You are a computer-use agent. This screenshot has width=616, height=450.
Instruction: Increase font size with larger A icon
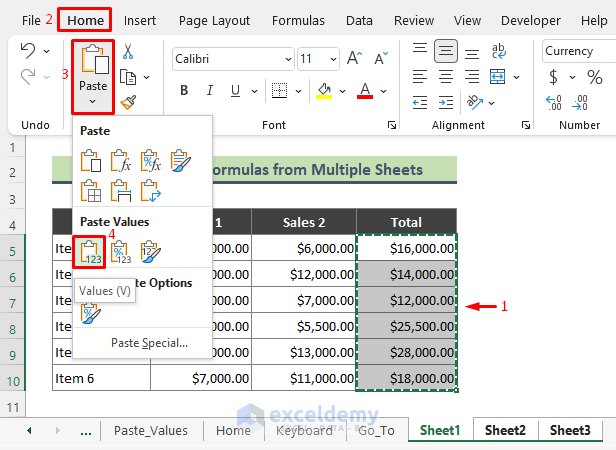354,59
